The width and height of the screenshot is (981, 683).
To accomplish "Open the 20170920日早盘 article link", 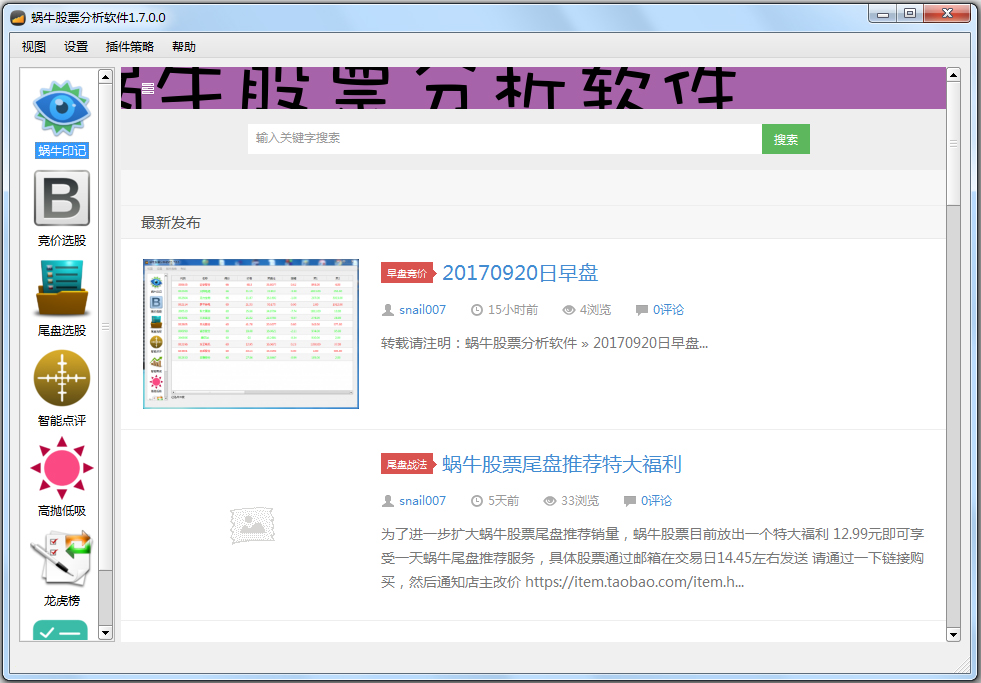I will coord(520,273).
